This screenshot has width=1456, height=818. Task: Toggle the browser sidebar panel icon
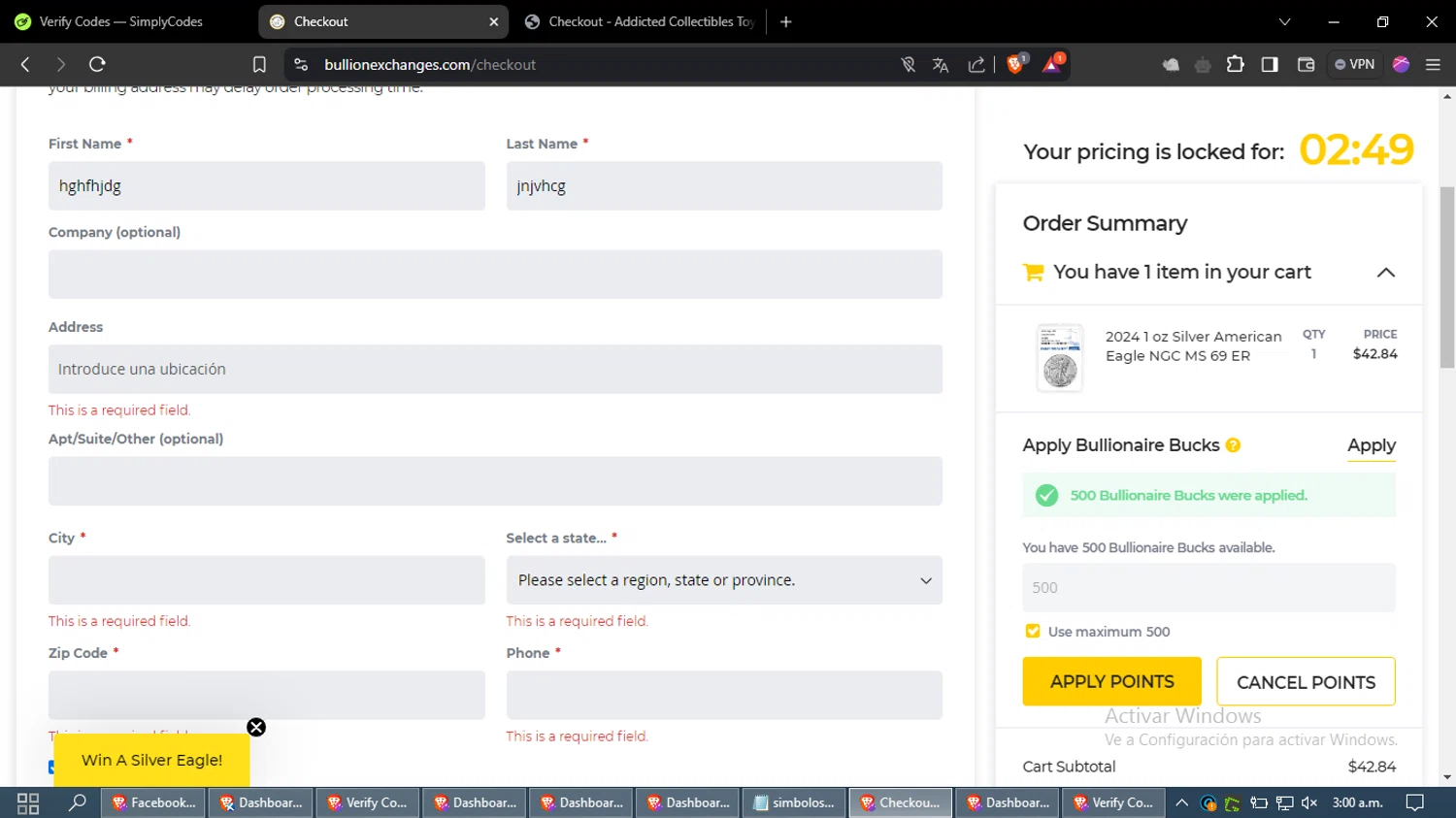(x=1270, y=64)
